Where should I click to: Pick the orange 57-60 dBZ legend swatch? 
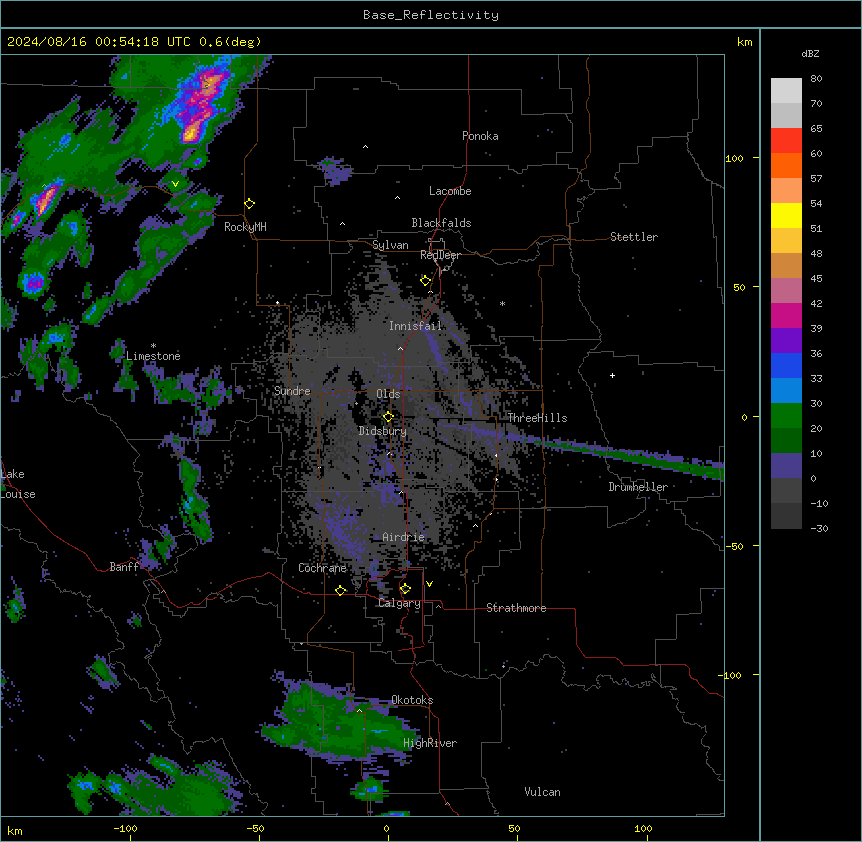[786, 165]
